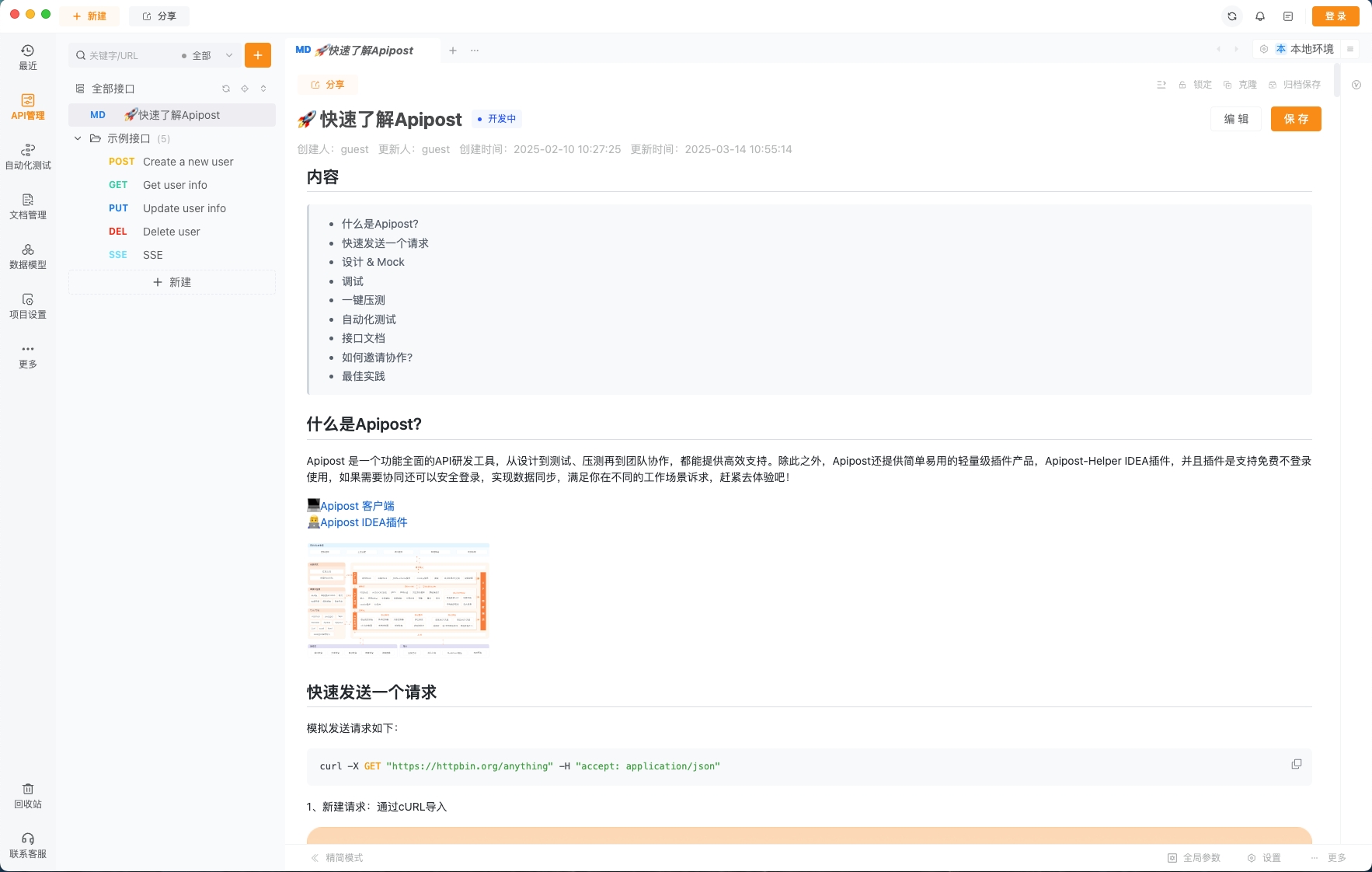
Task: Open the tab bar ellipsis menu
Action: coord(475,51)
